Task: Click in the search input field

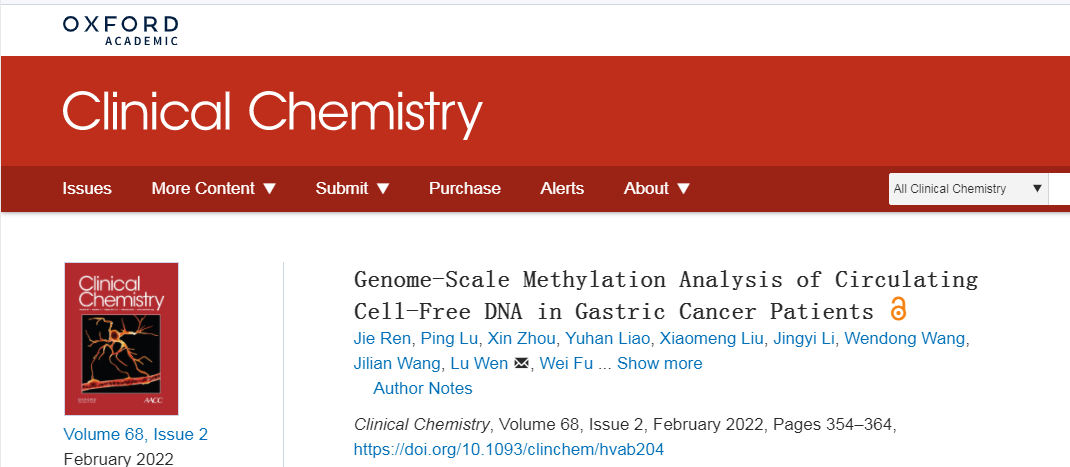Action: tap(1058, 188)
